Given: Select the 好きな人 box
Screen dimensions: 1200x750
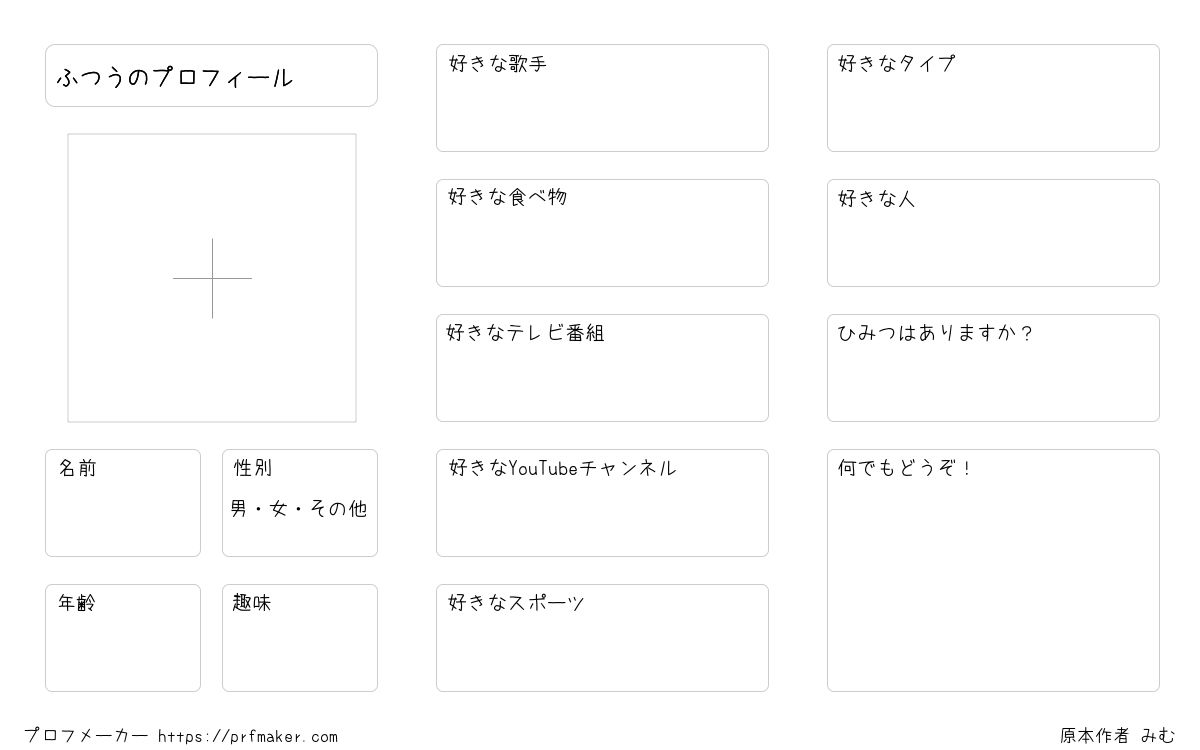Looking at the screenshot, I should tap(993, 233).
